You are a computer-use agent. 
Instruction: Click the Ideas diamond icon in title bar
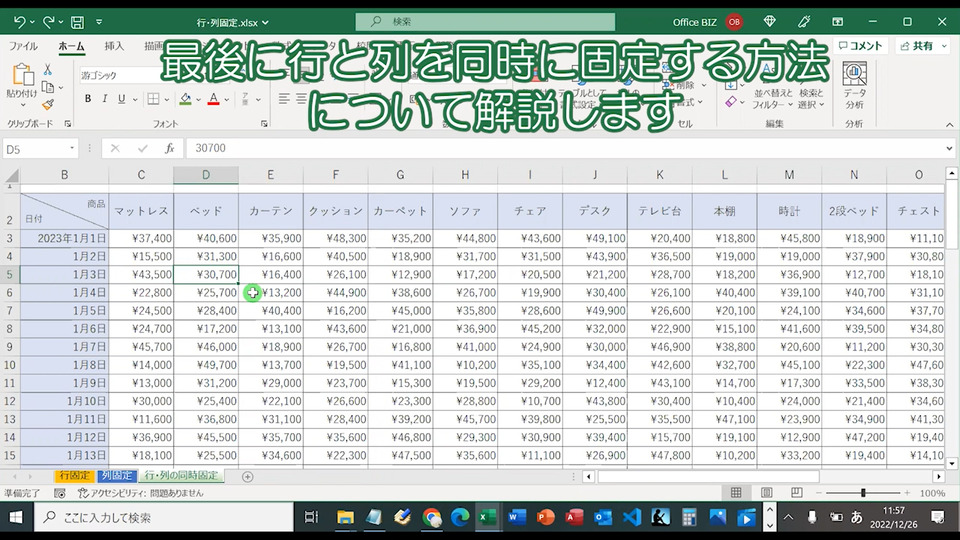(x=770, y=21)
